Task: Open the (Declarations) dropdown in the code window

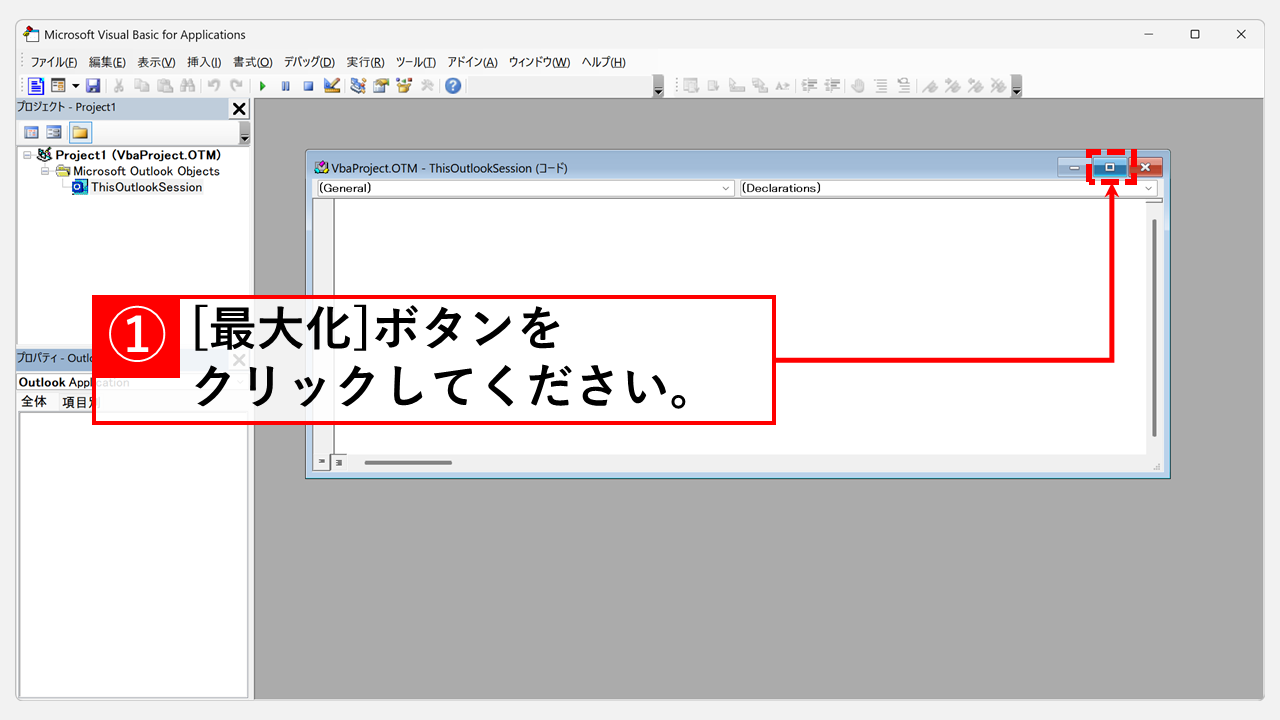Action: [x=1150, y=188]
